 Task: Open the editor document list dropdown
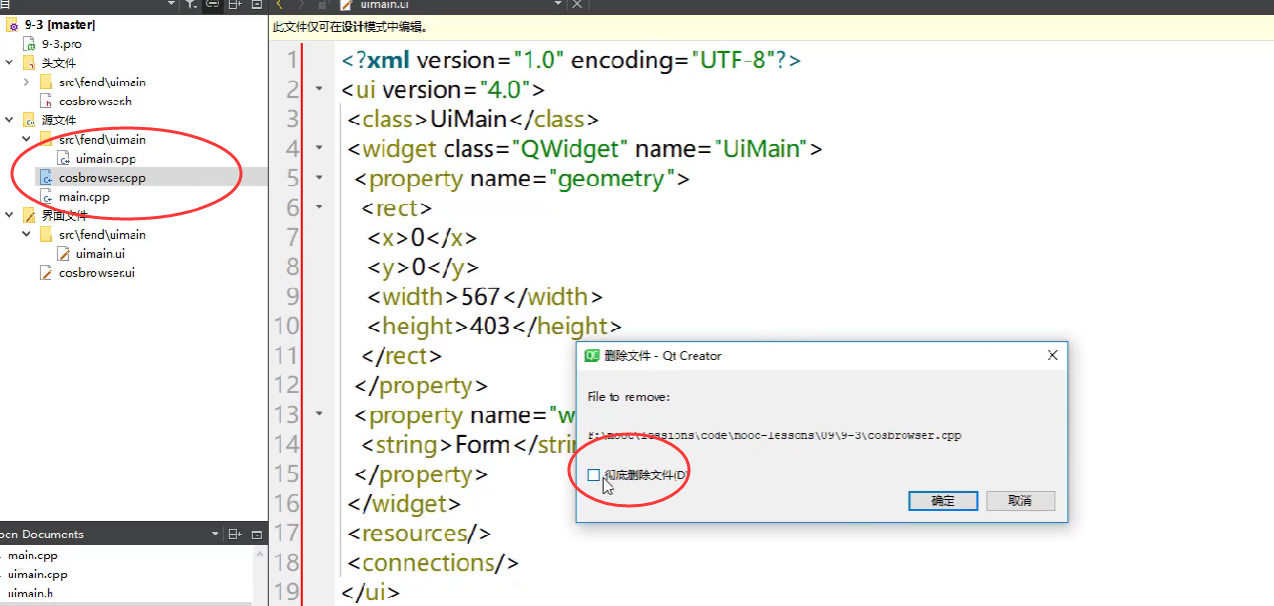(558, 5)
